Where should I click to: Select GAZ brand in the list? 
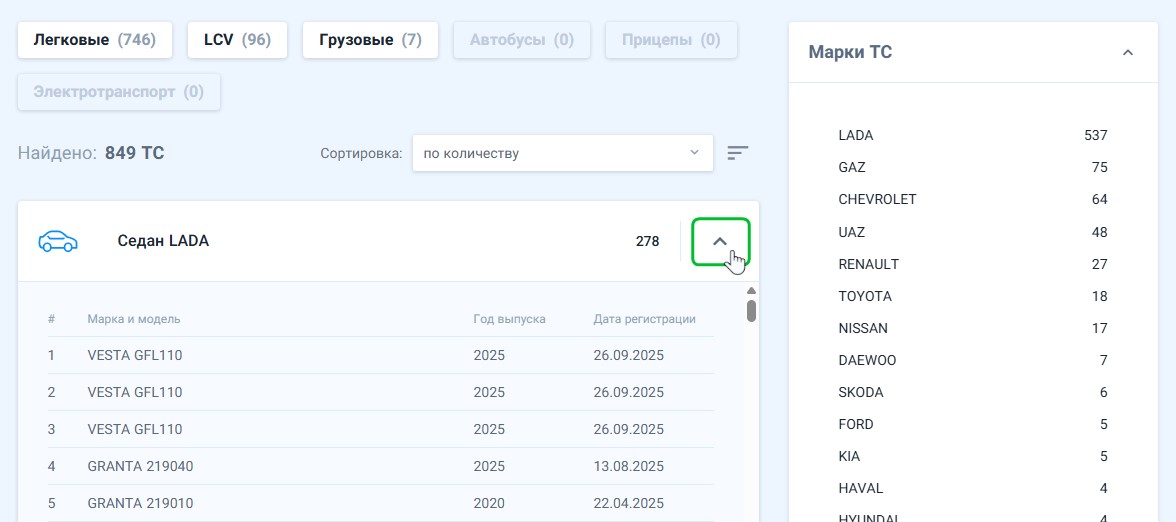point(973,167)
